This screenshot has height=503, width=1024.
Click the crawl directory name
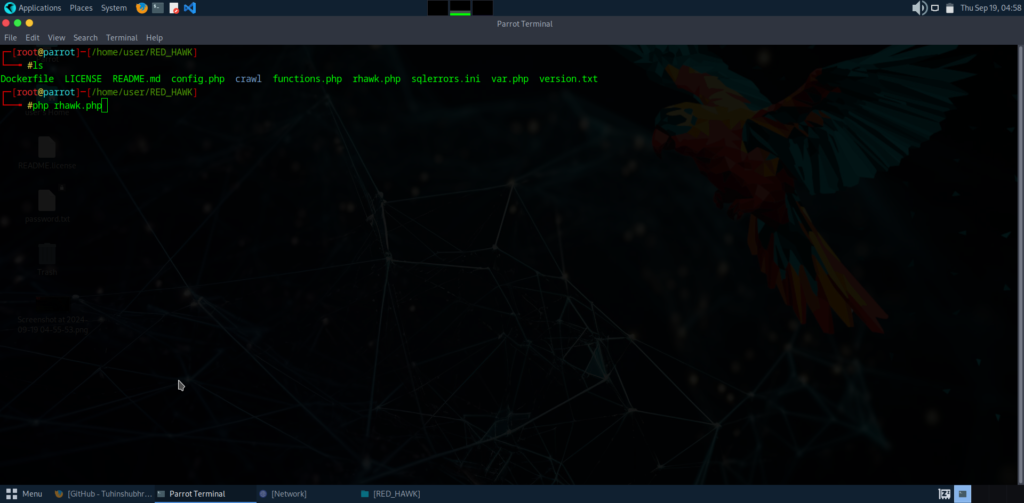249,79
